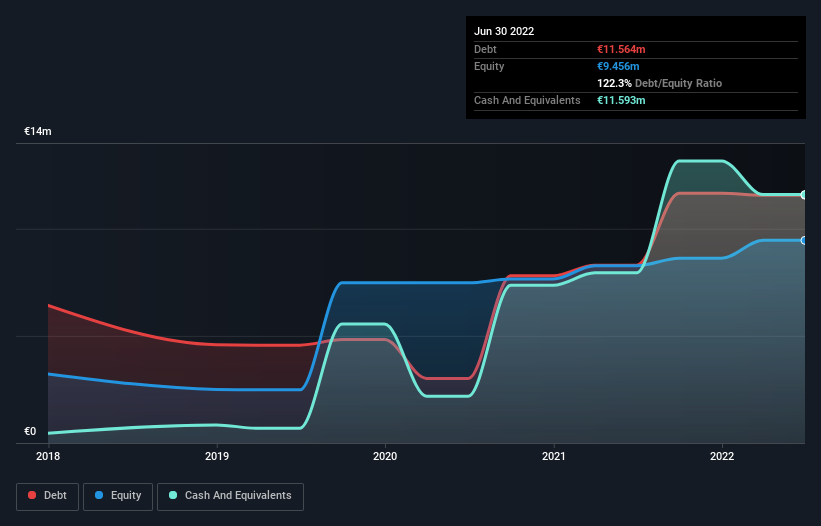
Task: Click the Debt row label in tooltip
Action: (485, 49)
